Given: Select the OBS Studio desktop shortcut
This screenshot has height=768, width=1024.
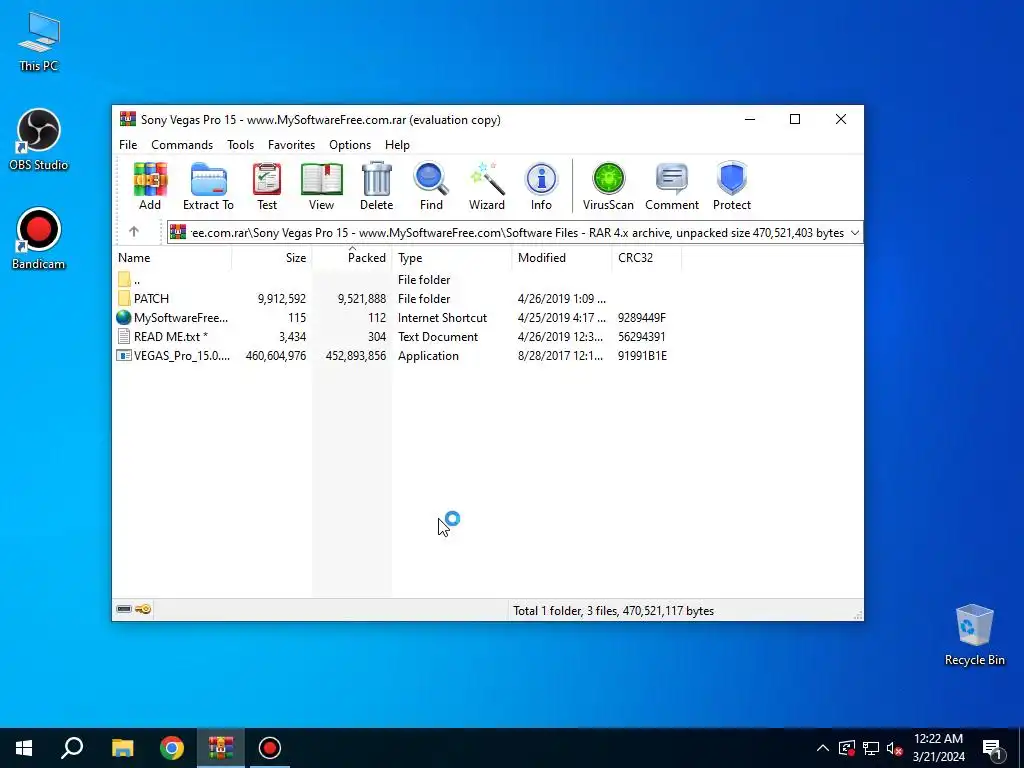Looking at the screenshot, I should coord(39,139).
